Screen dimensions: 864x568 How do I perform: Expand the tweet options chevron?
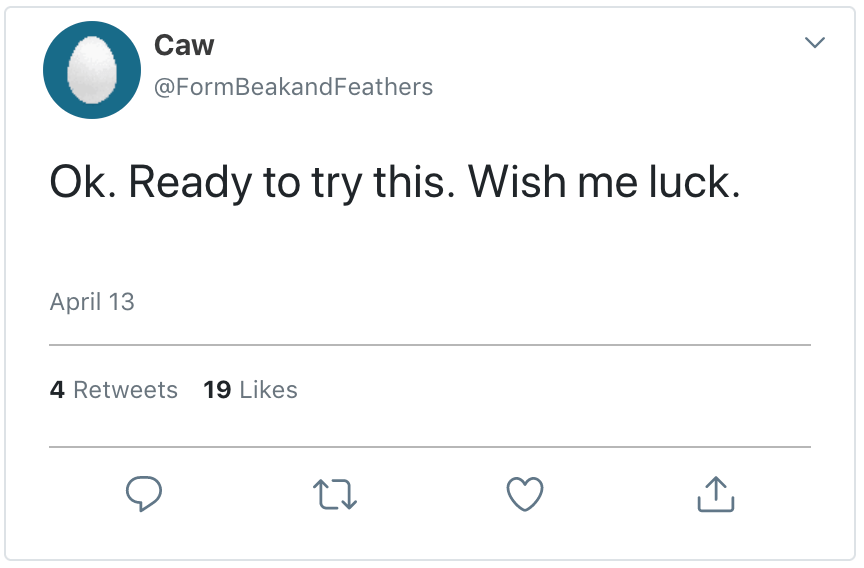coord(815,43)
